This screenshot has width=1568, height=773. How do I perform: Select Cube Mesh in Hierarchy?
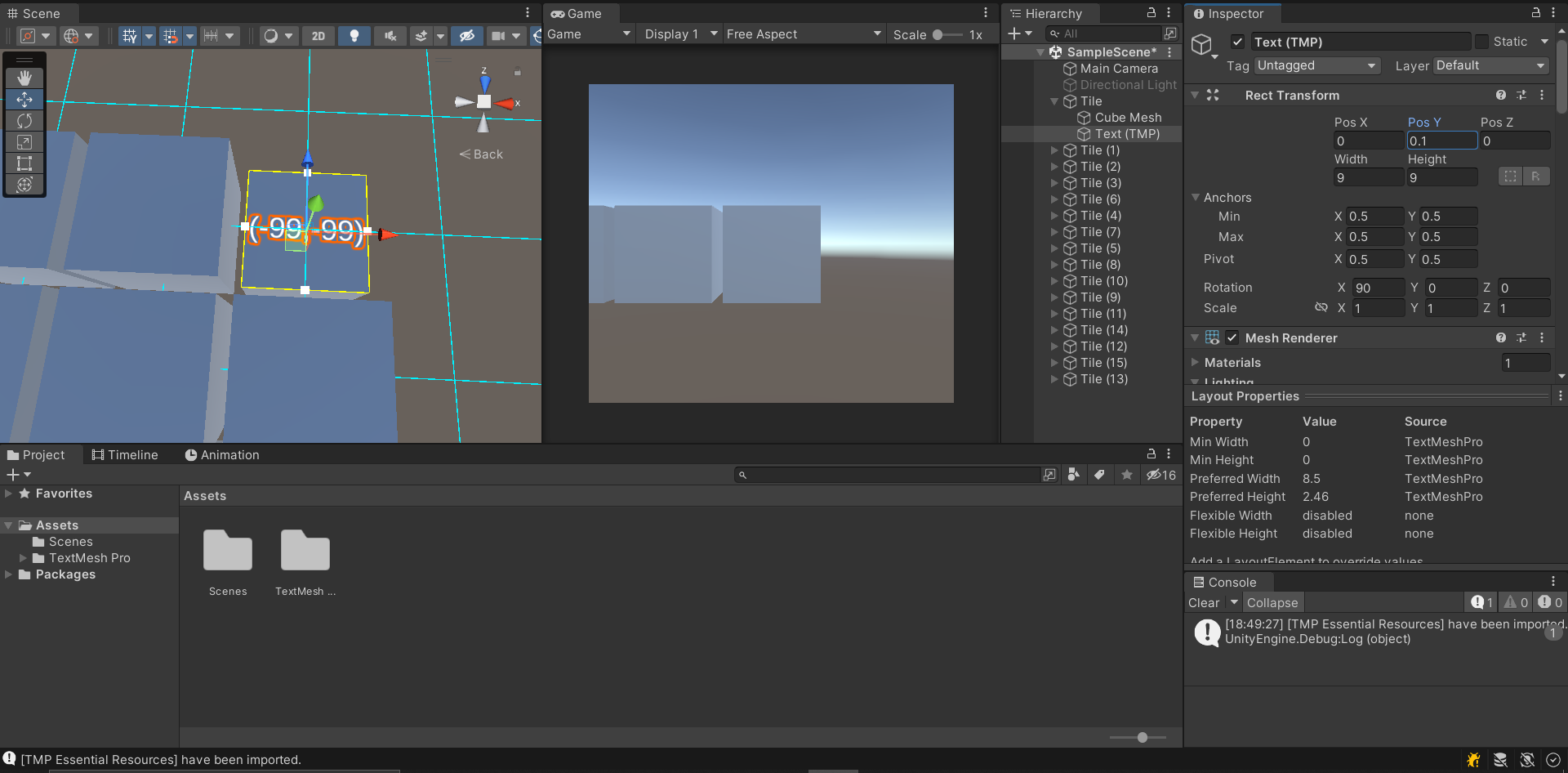(1128, 118)
